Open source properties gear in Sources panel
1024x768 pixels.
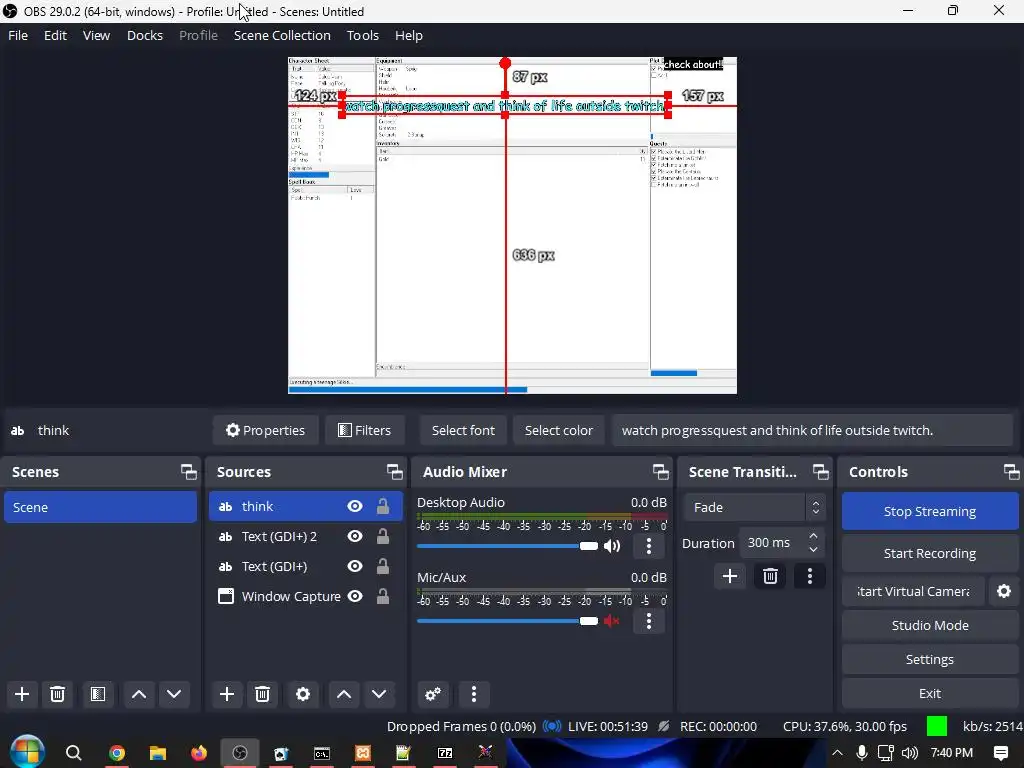pos(303,694)
